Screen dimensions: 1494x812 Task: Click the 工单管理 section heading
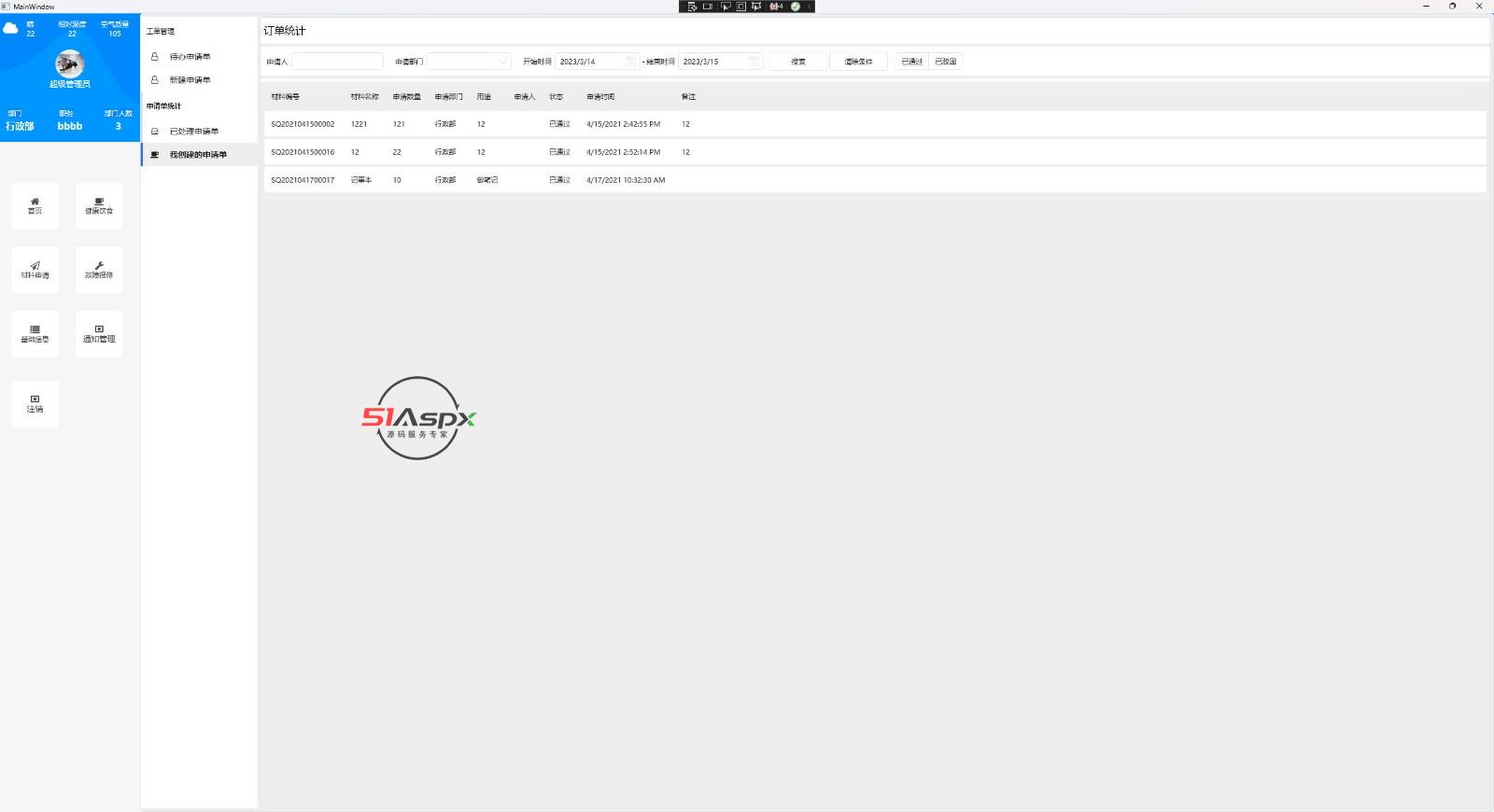click(161, 32)
